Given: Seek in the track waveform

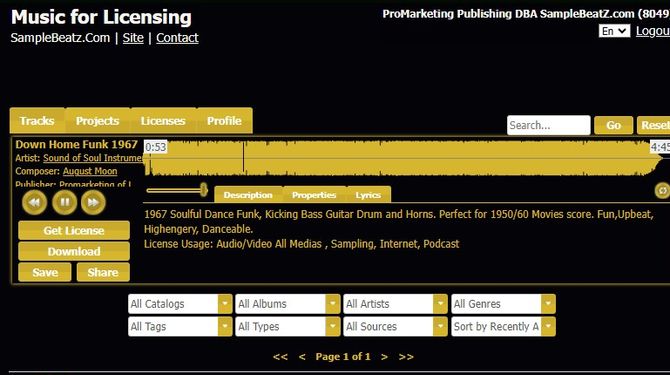Looking at the screenshot, I should click(x=402, y=158).
